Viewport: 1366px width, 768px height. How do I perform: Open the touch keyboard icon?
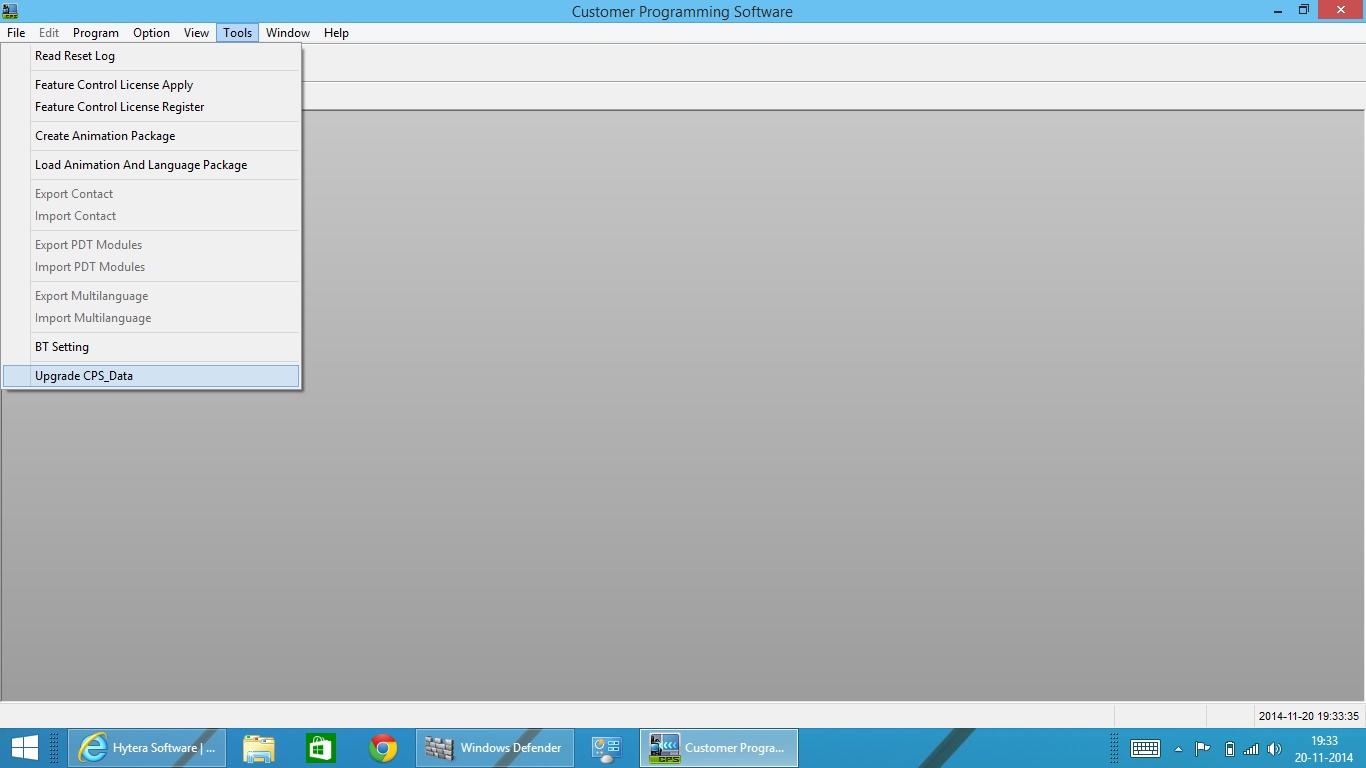[1145, 748]
